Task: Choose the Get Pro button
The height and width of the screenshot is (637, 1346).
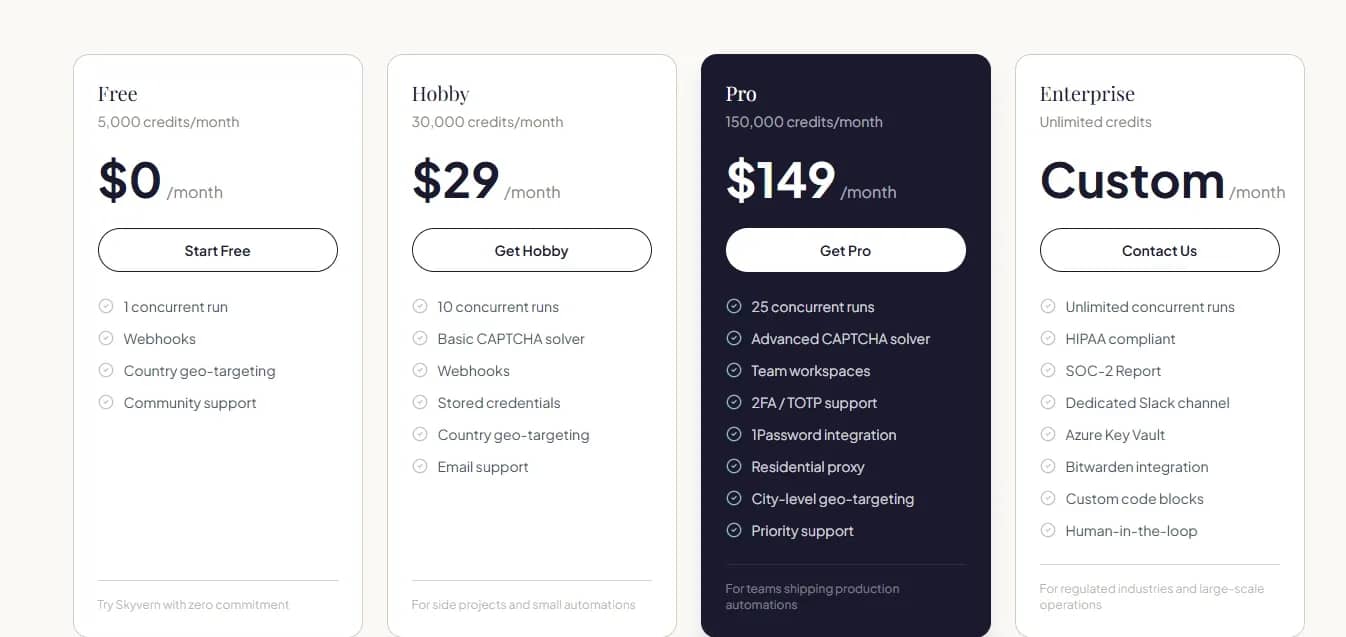Action: point(846,250)
